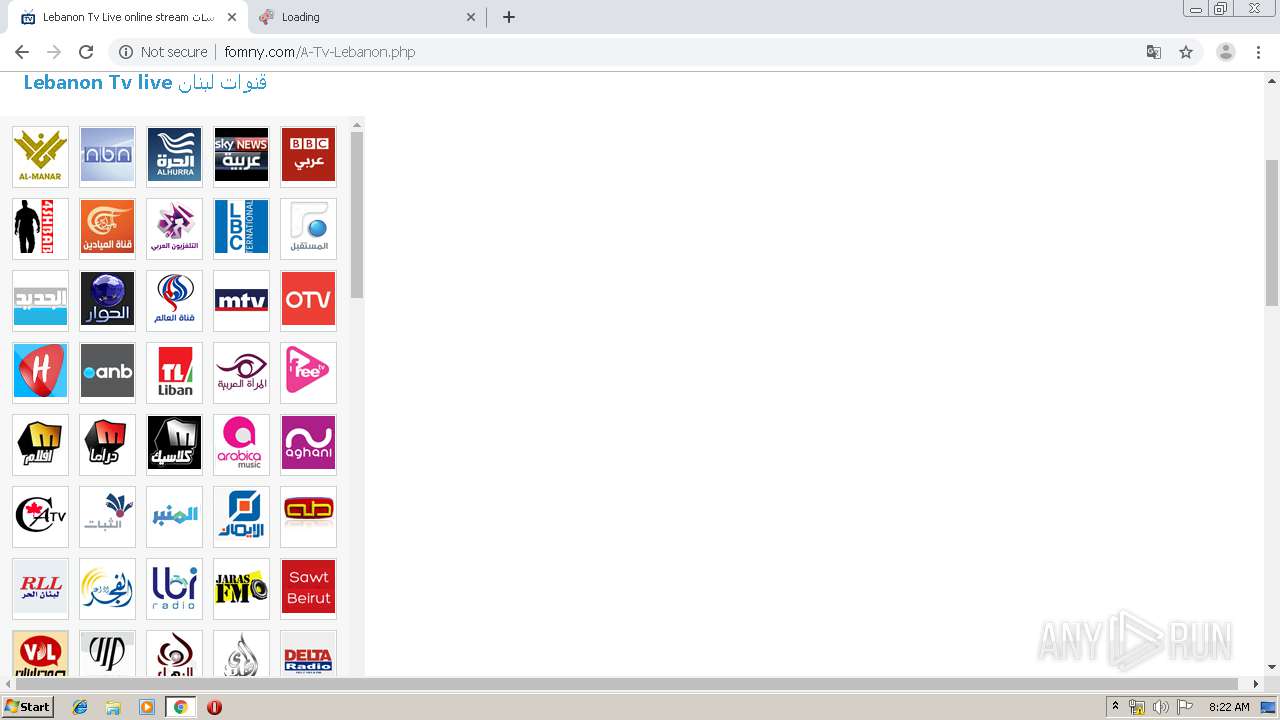This screenshot has height=720, width=1280.
Task: Open the Delta Radio logo
Action: (x=309, y=653)
